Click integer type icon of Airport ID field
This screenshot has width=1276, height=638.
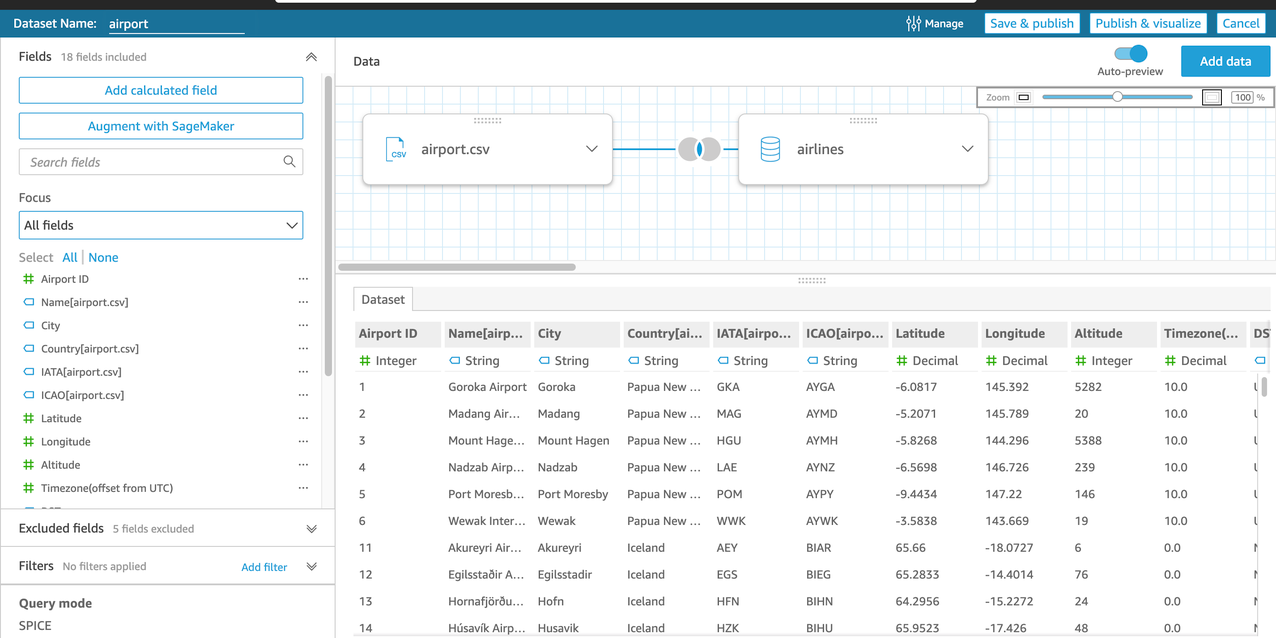[28, 279]
